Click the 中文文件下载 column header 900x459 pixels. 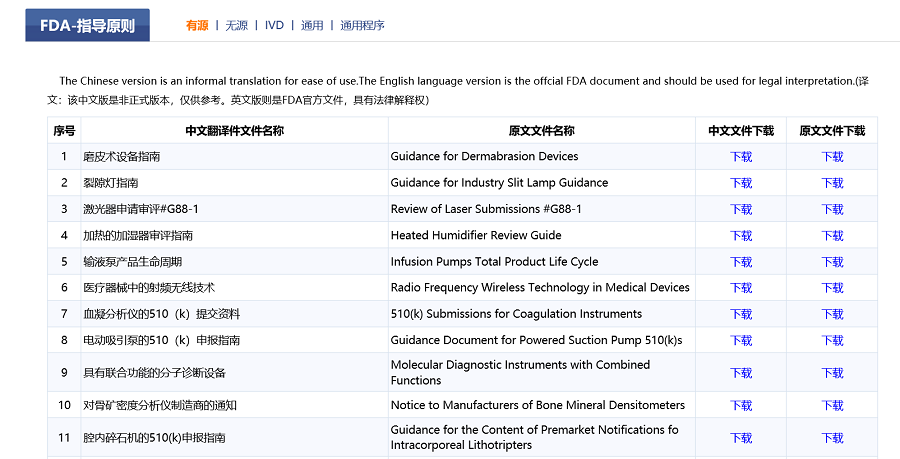point(741,131)
